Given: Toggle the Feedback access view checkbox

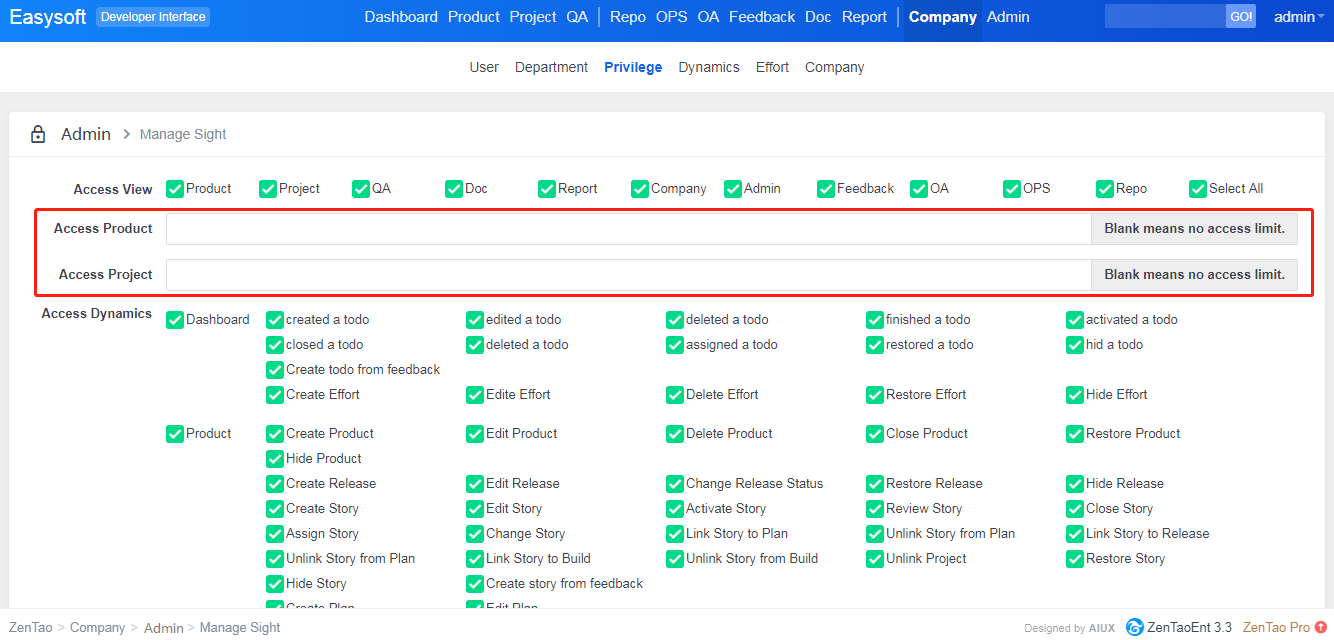Looking at the screenshot, I should tap(826, 189).
